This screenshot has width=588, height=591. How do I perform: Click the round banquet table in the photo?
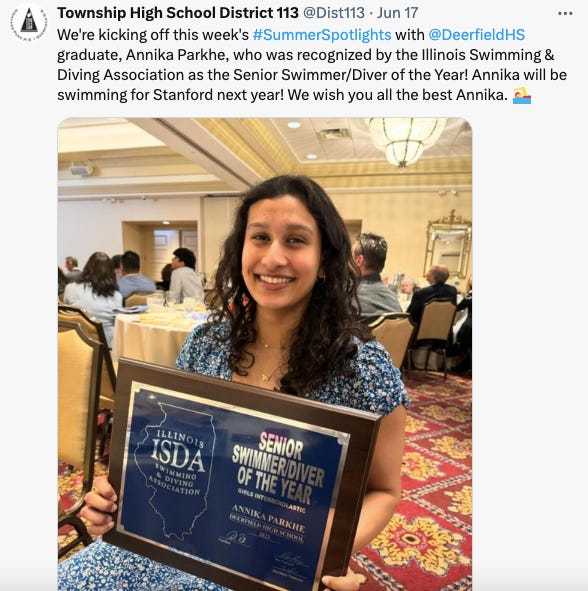pos(155,334)
